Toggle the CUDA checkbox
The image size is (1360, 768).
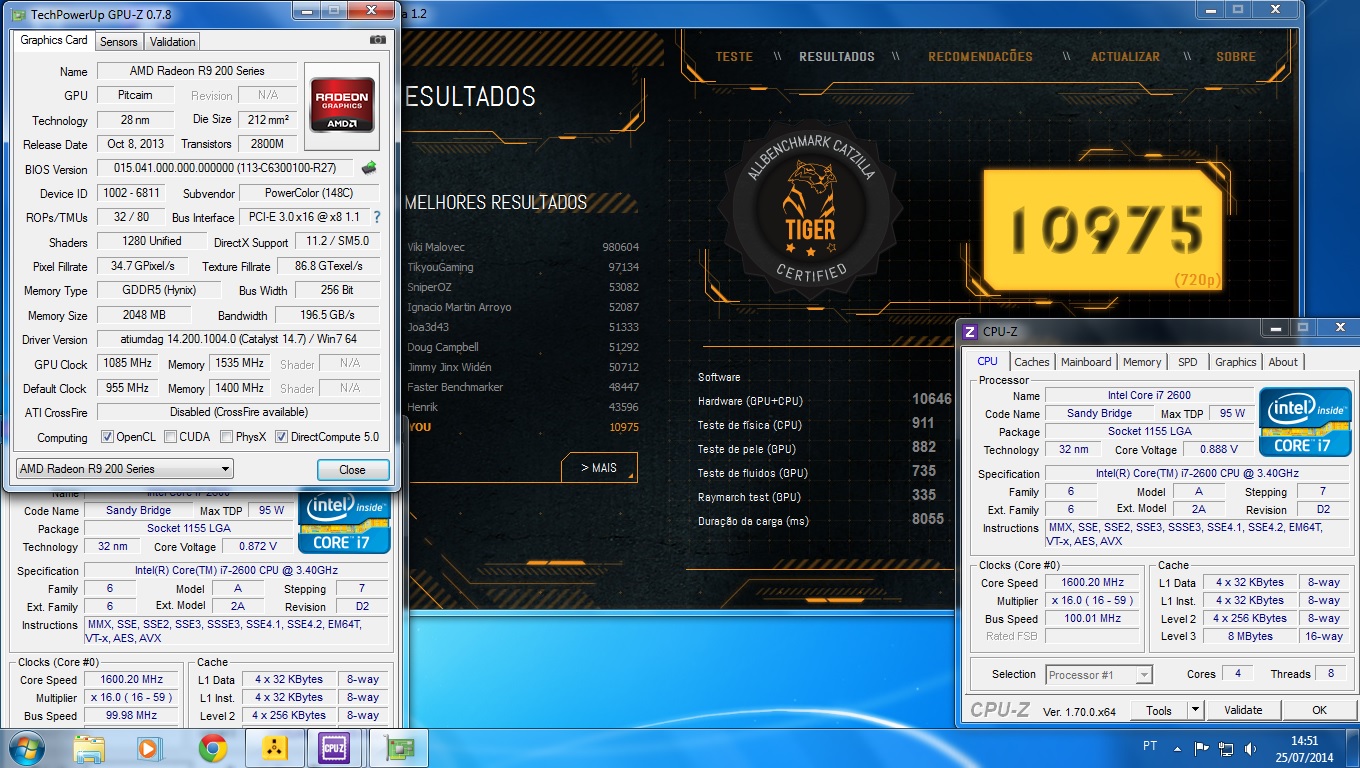tap(171, 437)
